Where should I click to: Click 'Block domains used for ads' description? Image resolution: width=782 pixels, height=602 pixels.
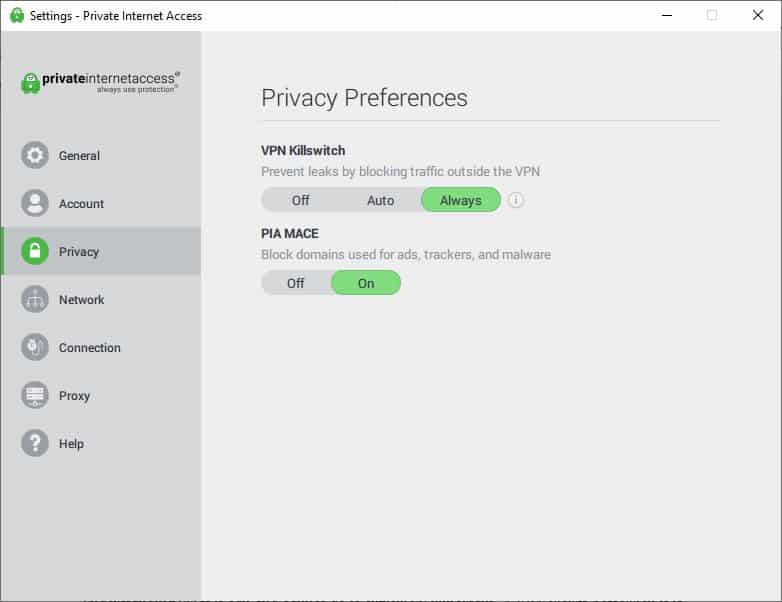click(406, 254)
